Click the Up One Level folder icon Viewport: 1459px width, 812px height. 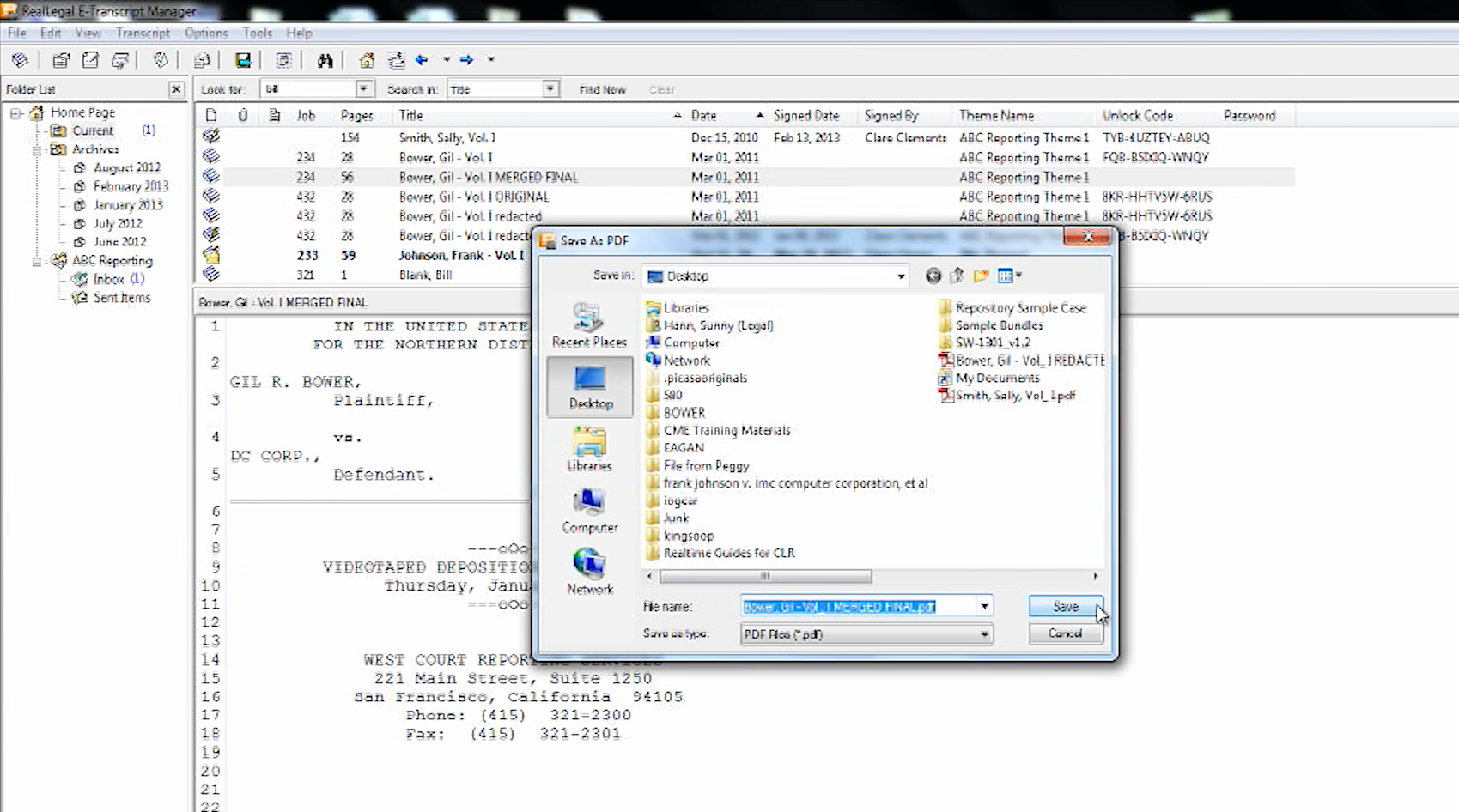tap(957, 276)
